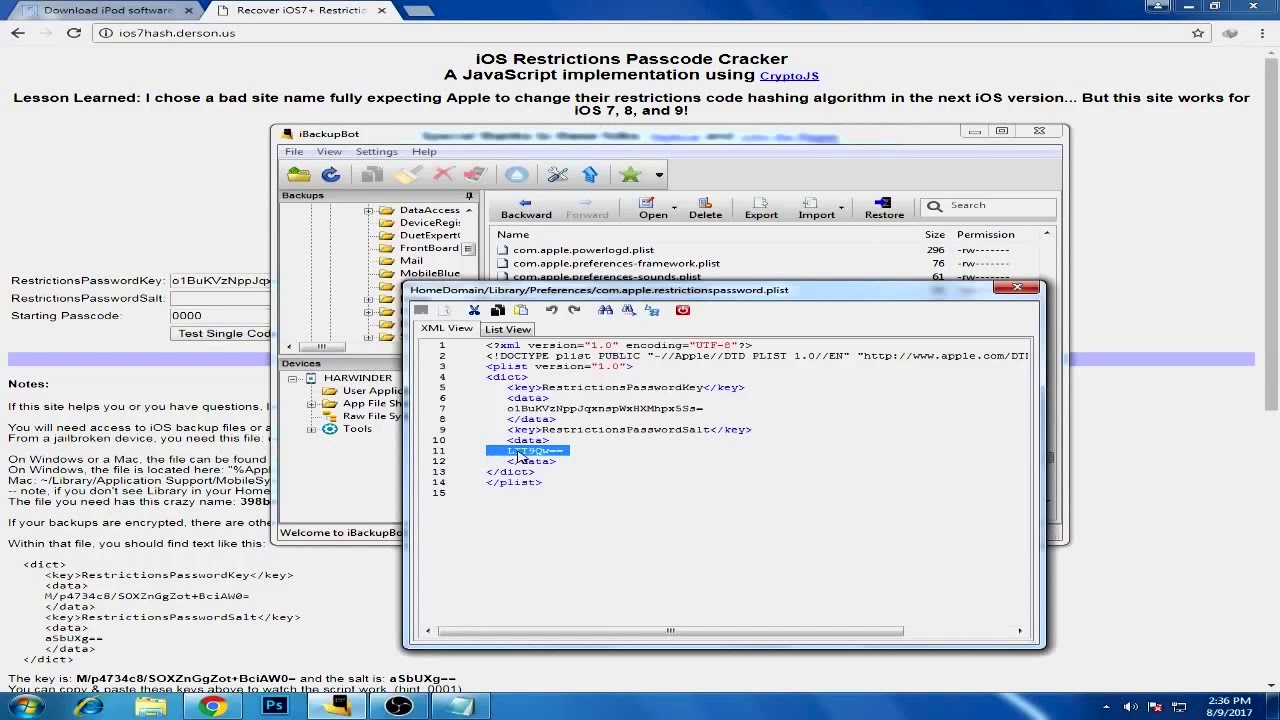Viewport: 1280px width, 720px height.
Task: Click the undo arrow in plist editor
Action: click(551, 311)
